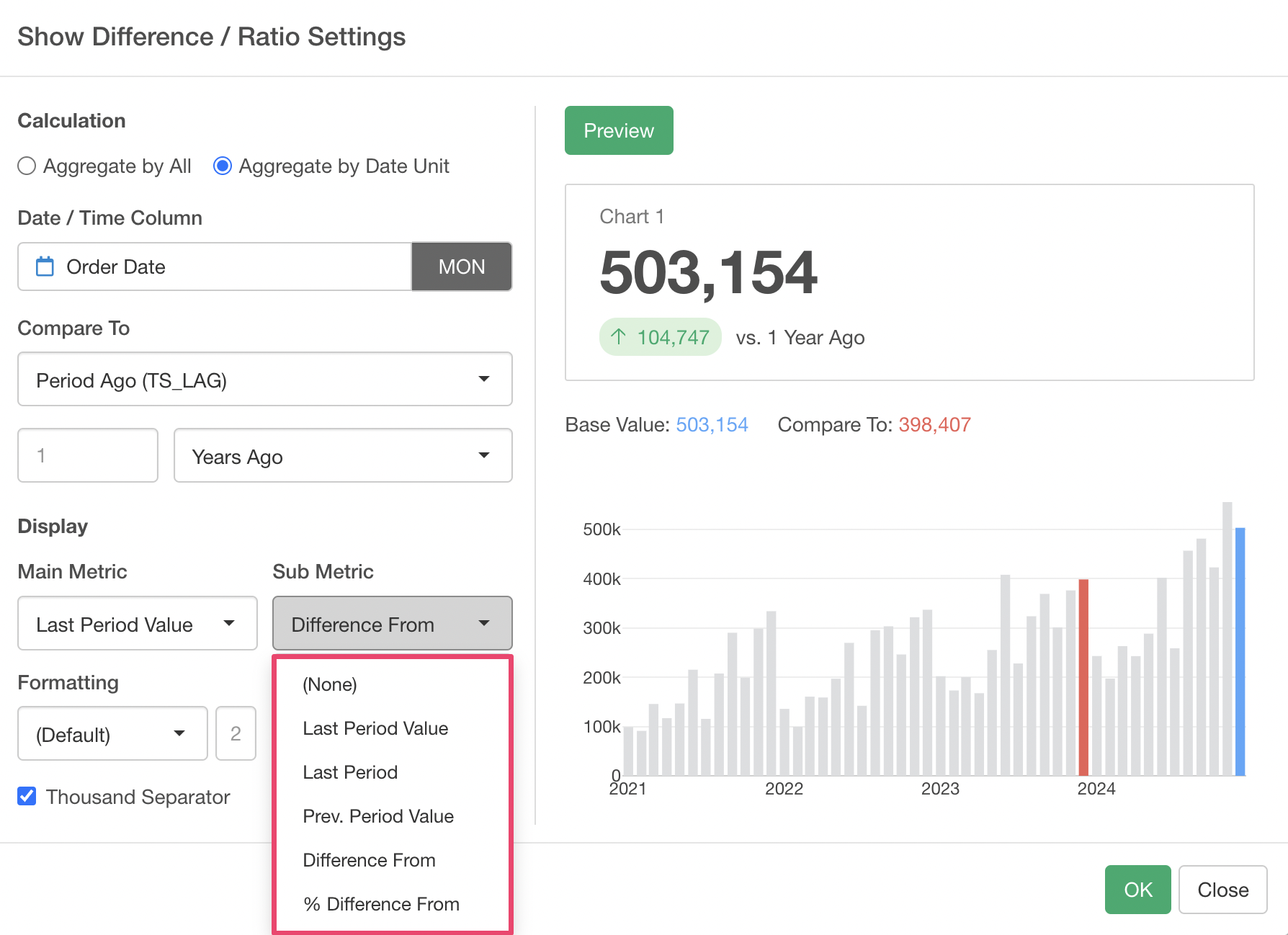Click the period count input field

[x=88, y=456]
